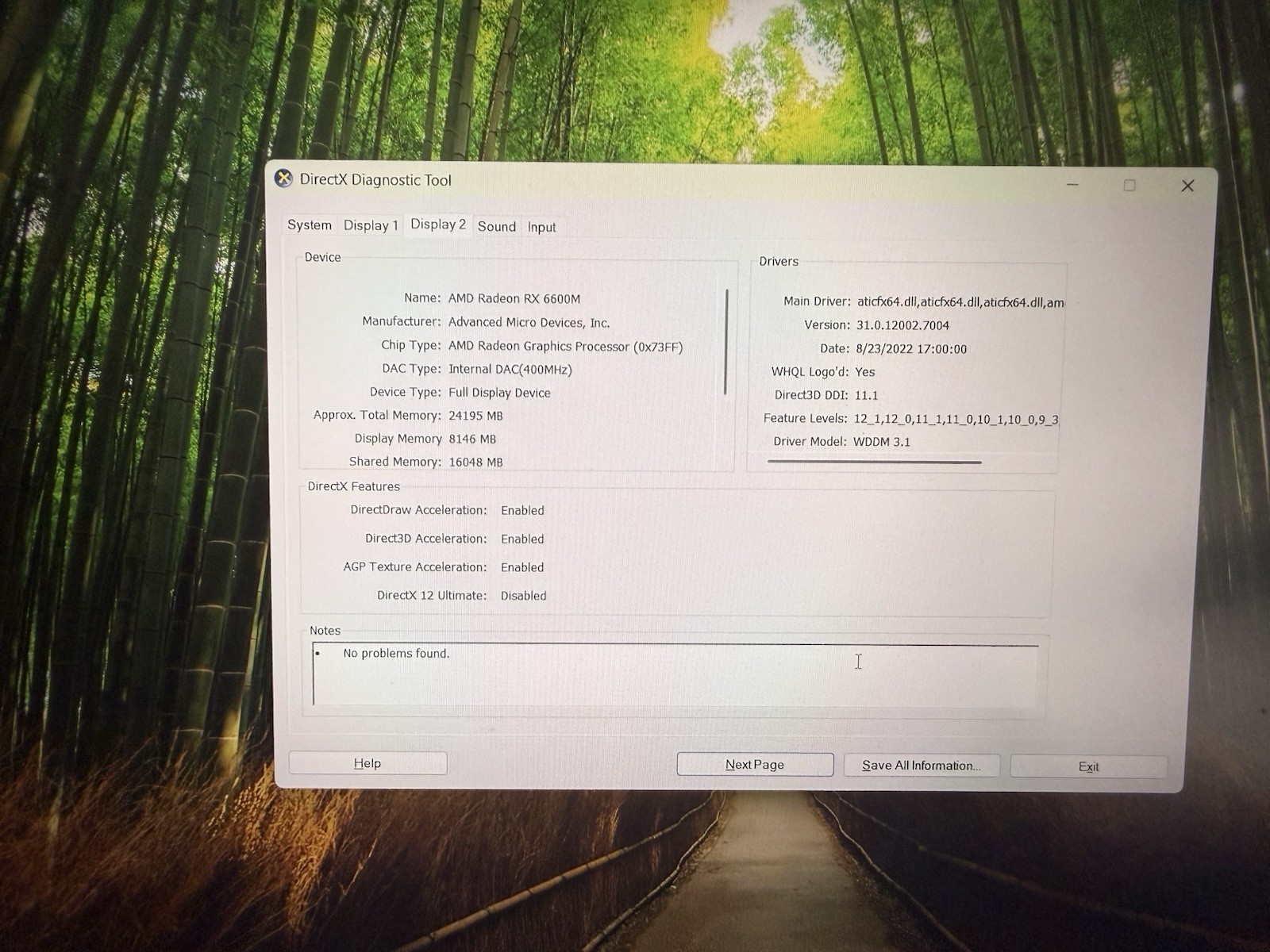
Task: Click Direct3D Acceleration 'Enabled' status
Action: coord(522,539)
